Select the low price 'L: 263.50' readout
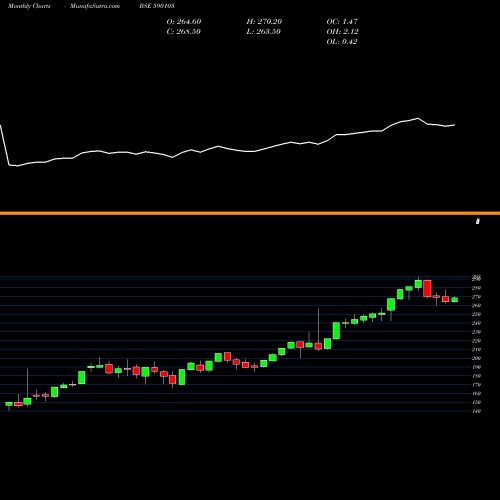 coord(264,32)
